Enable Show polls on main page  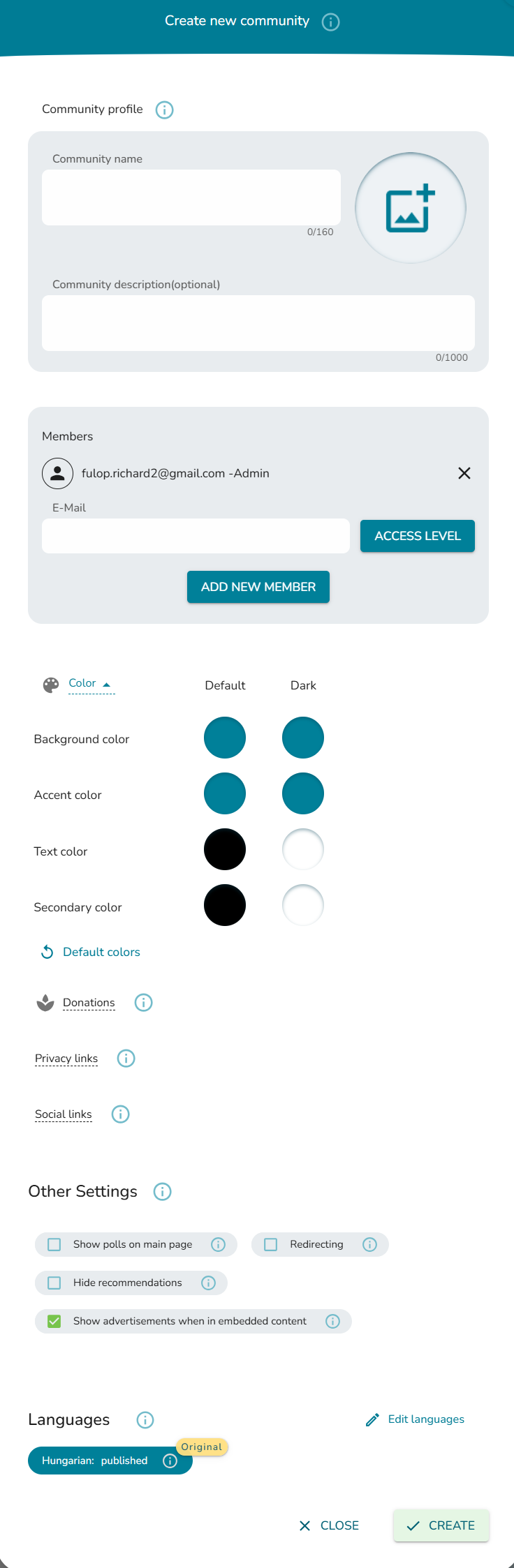point(54,1244)
